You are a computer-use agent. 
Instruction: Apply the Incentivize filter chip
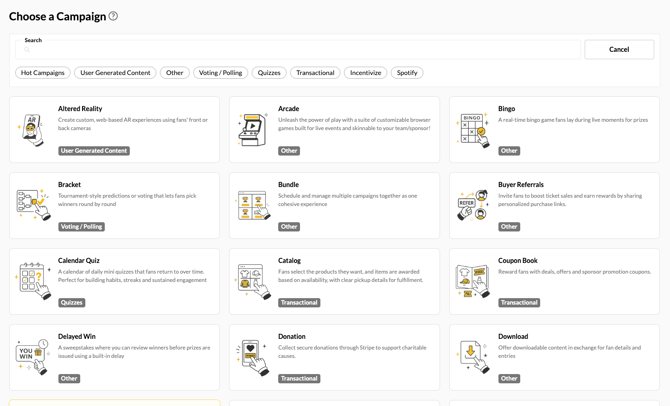click(365, 73)
